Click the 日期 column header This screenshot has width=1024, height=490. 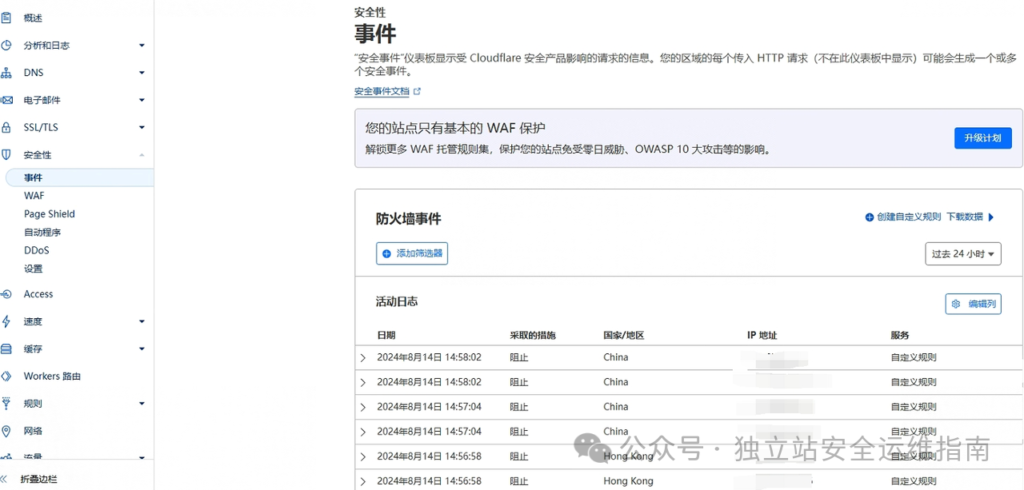386,335
